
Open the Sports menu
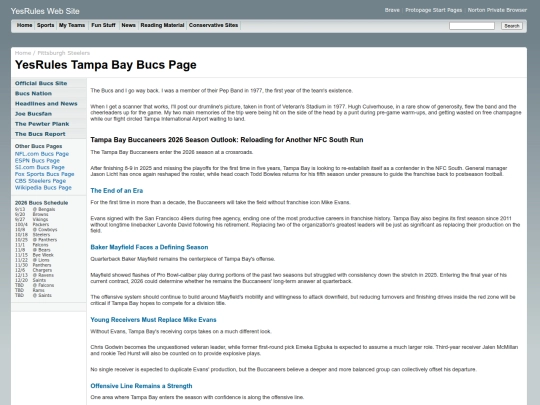tap(45, 25)
